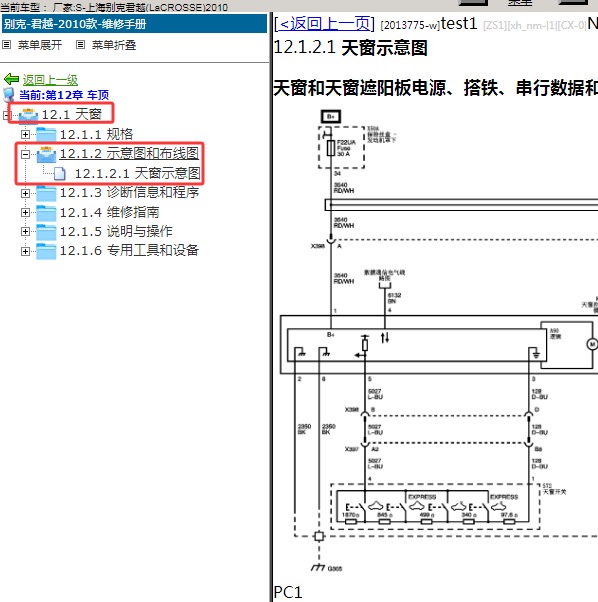Open the 12.1.5 说明与操作 tree item

pos(116,232)
